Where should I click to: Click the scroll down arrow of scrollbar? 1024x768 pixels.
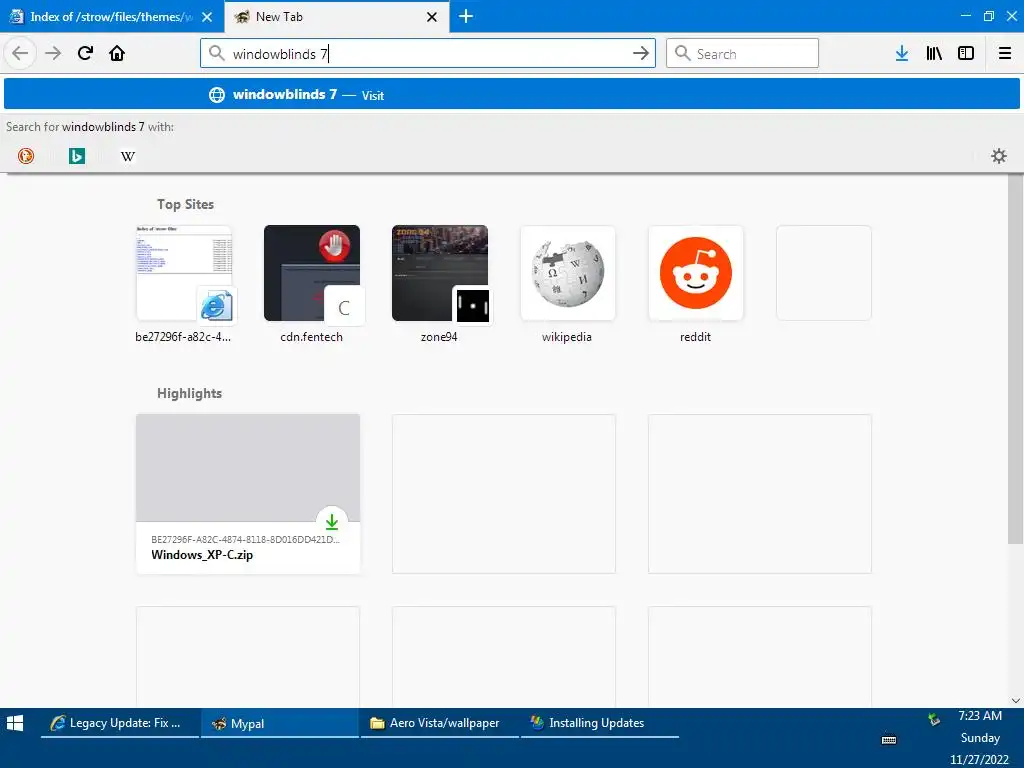[x=1016, y=700]
